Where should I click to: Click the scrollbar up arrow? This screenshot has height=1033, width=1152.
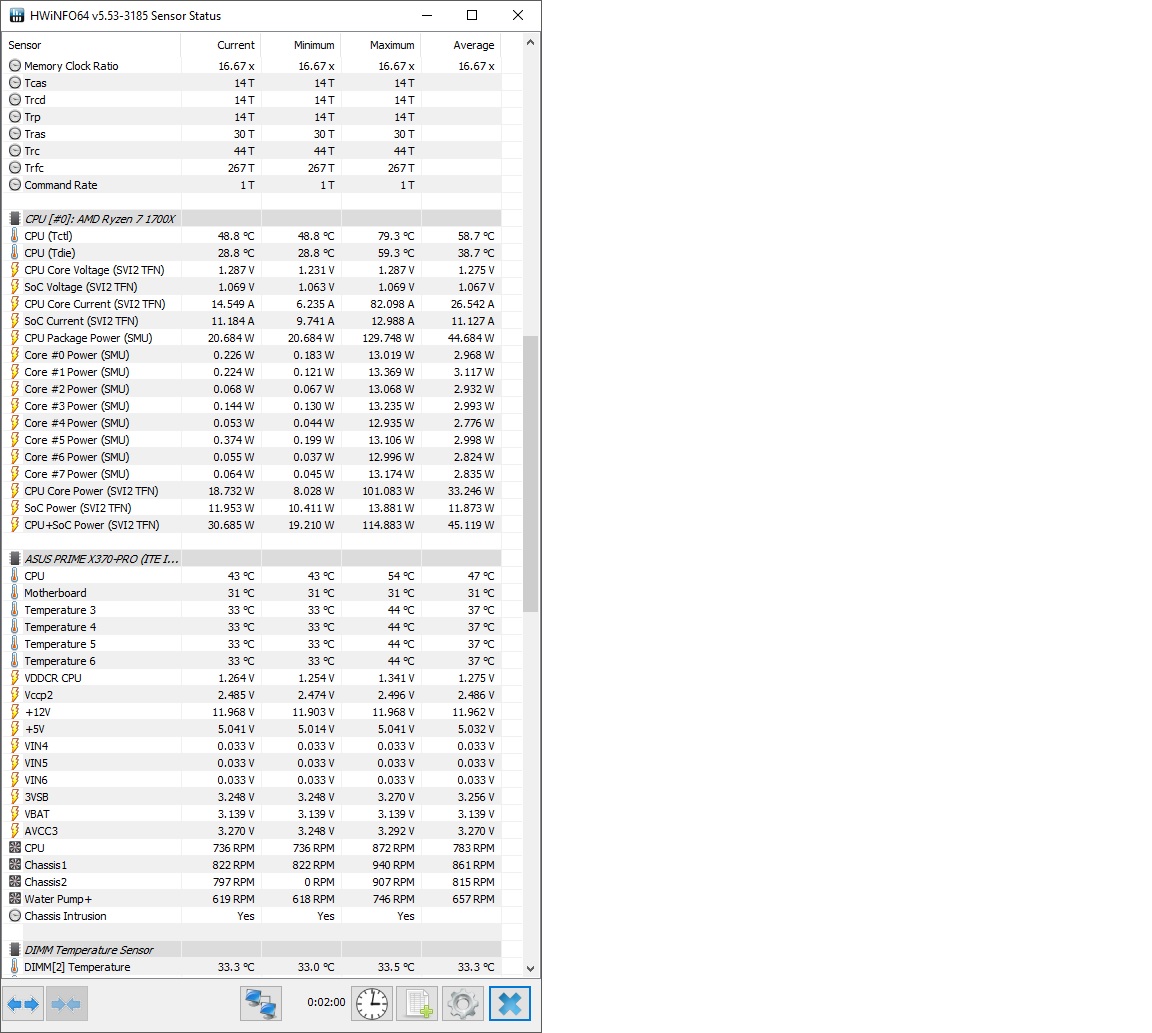530,43
